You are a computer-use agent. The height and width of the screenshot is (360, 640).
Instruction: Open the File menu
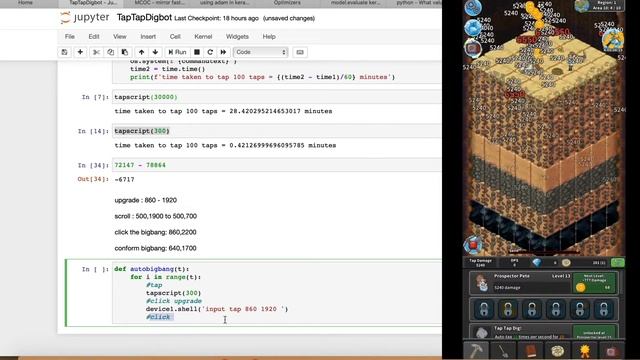click(70, 36)
